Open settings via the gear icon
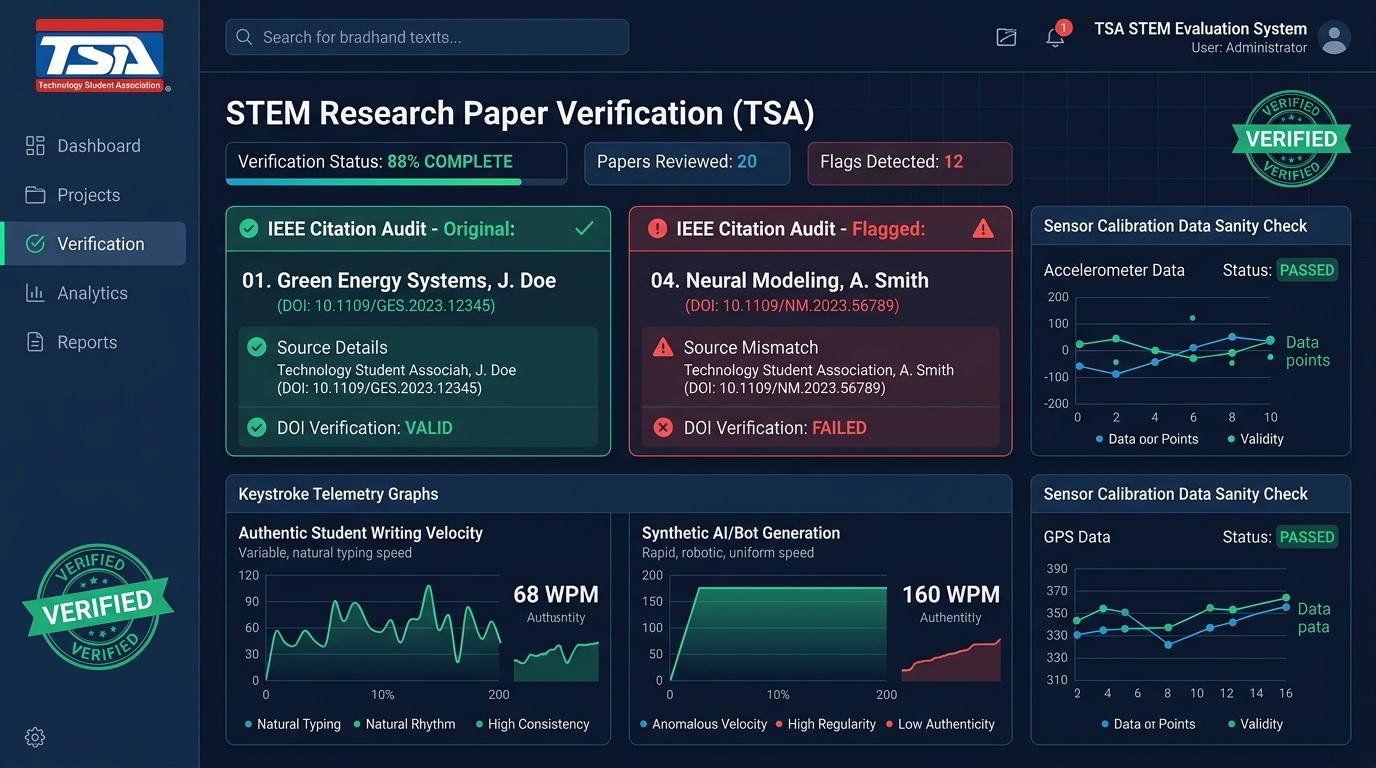The width and height of the screenshot is (1376, 768). 35,737
